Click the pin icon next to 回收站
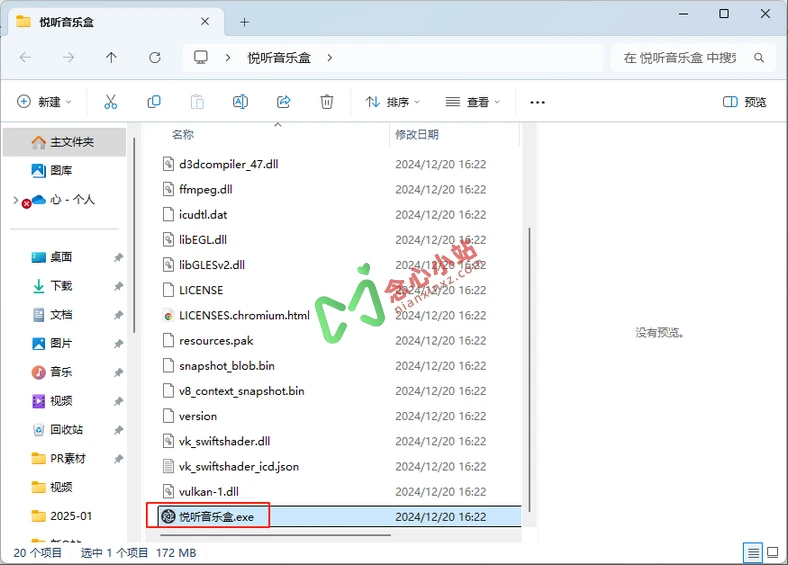The width and height of the screenshot is (788, 565). point(118,430)
